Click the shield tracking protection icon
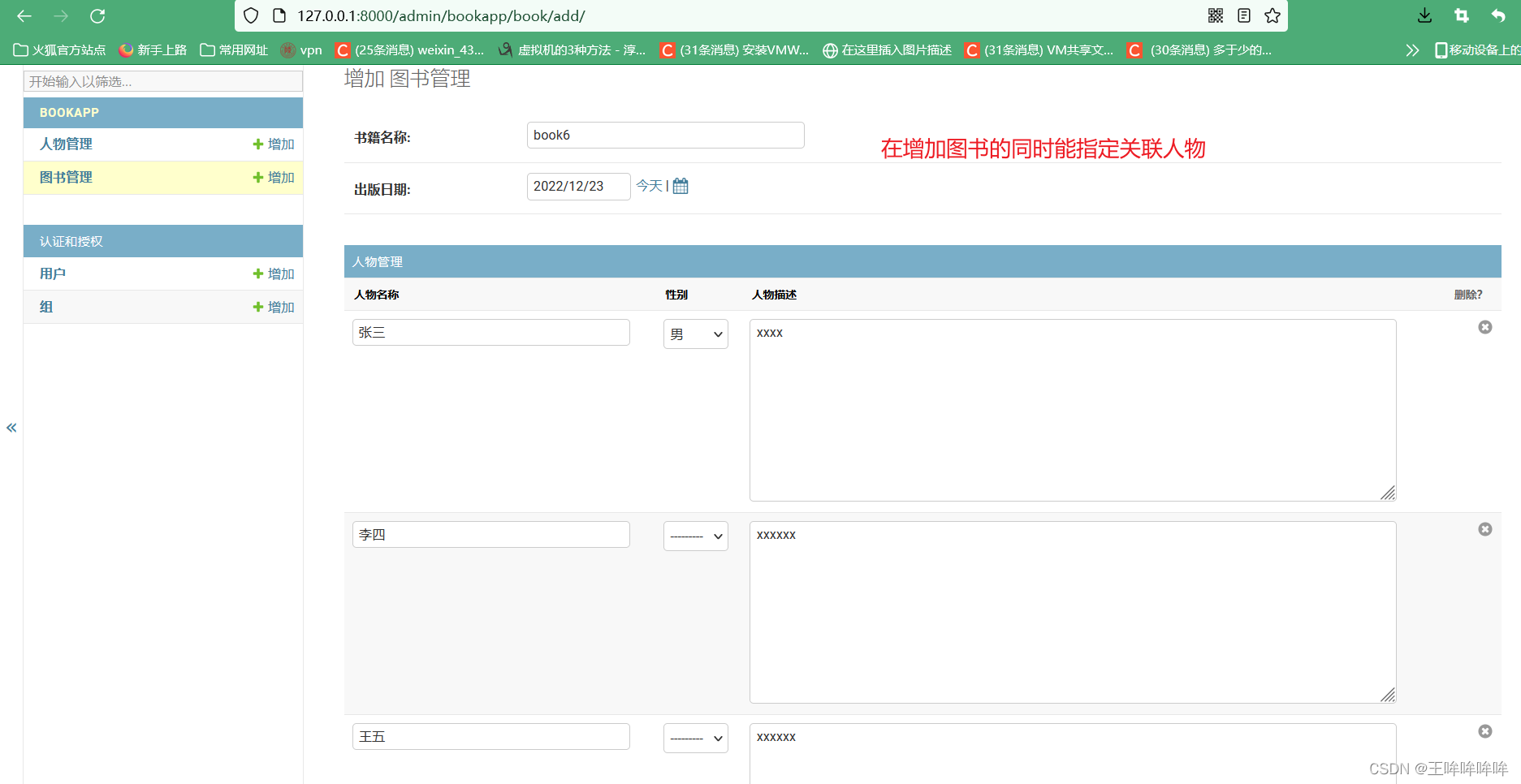The width and height of the screenshot is (1521, 784). [x=251, y=15]
